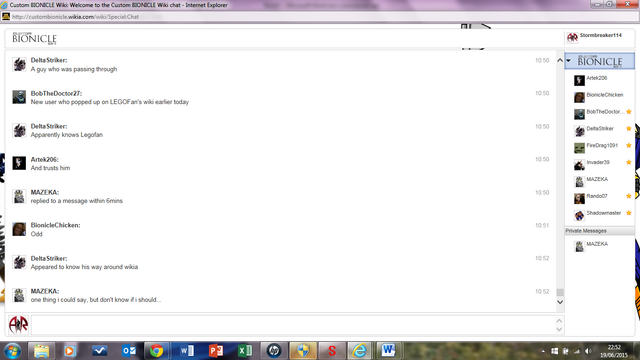The image size is (640, 360).
Task: Select Artek206 in the user list
Action: (600, 80)
